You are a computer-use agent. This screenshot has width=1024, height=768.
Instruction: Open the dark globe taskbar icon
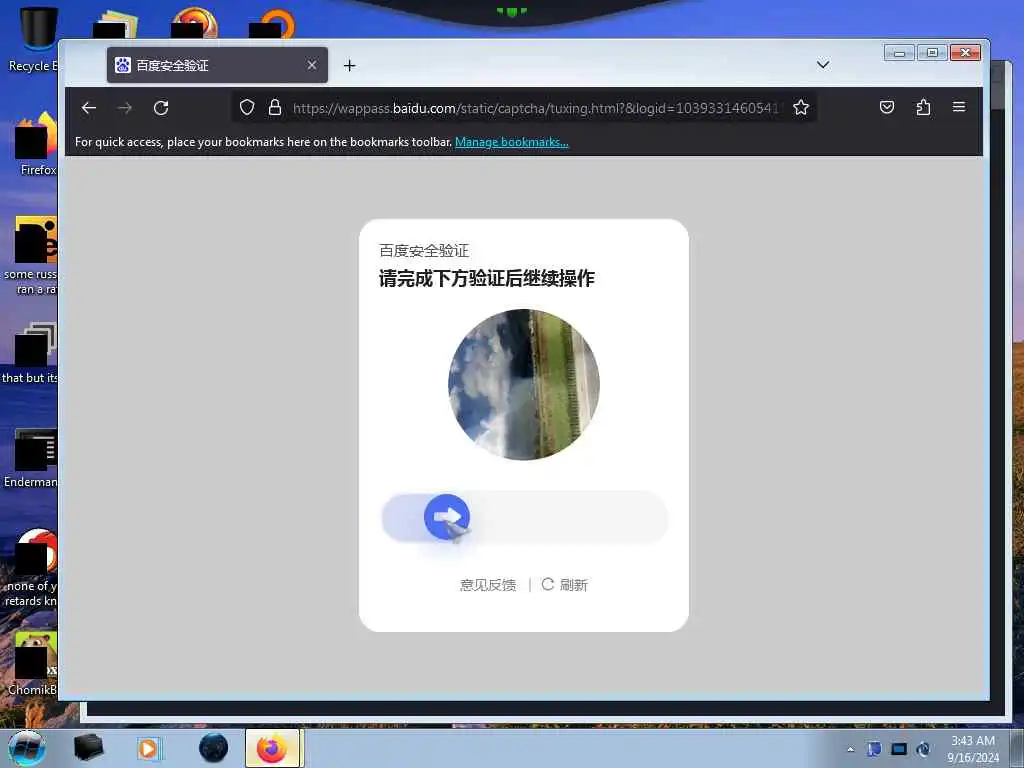pos(214,748)
